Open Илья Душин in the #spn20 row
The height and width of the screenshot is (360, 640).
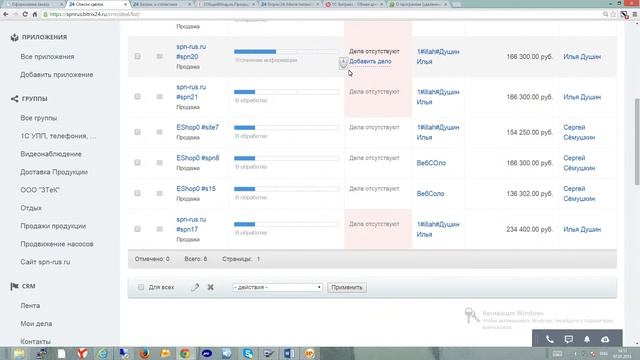[x=582, y=56]
